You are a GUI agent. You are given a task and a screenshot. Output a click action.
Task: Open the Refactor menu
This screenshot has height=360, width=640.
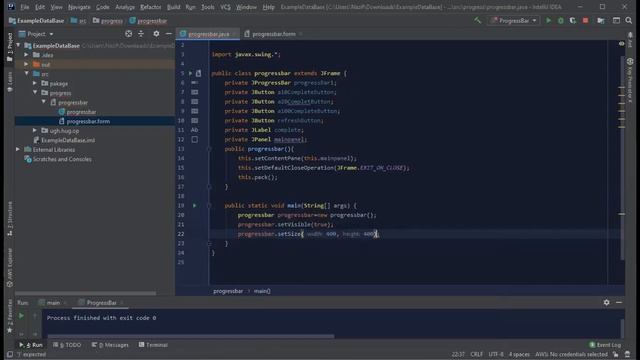coord(151,7)
